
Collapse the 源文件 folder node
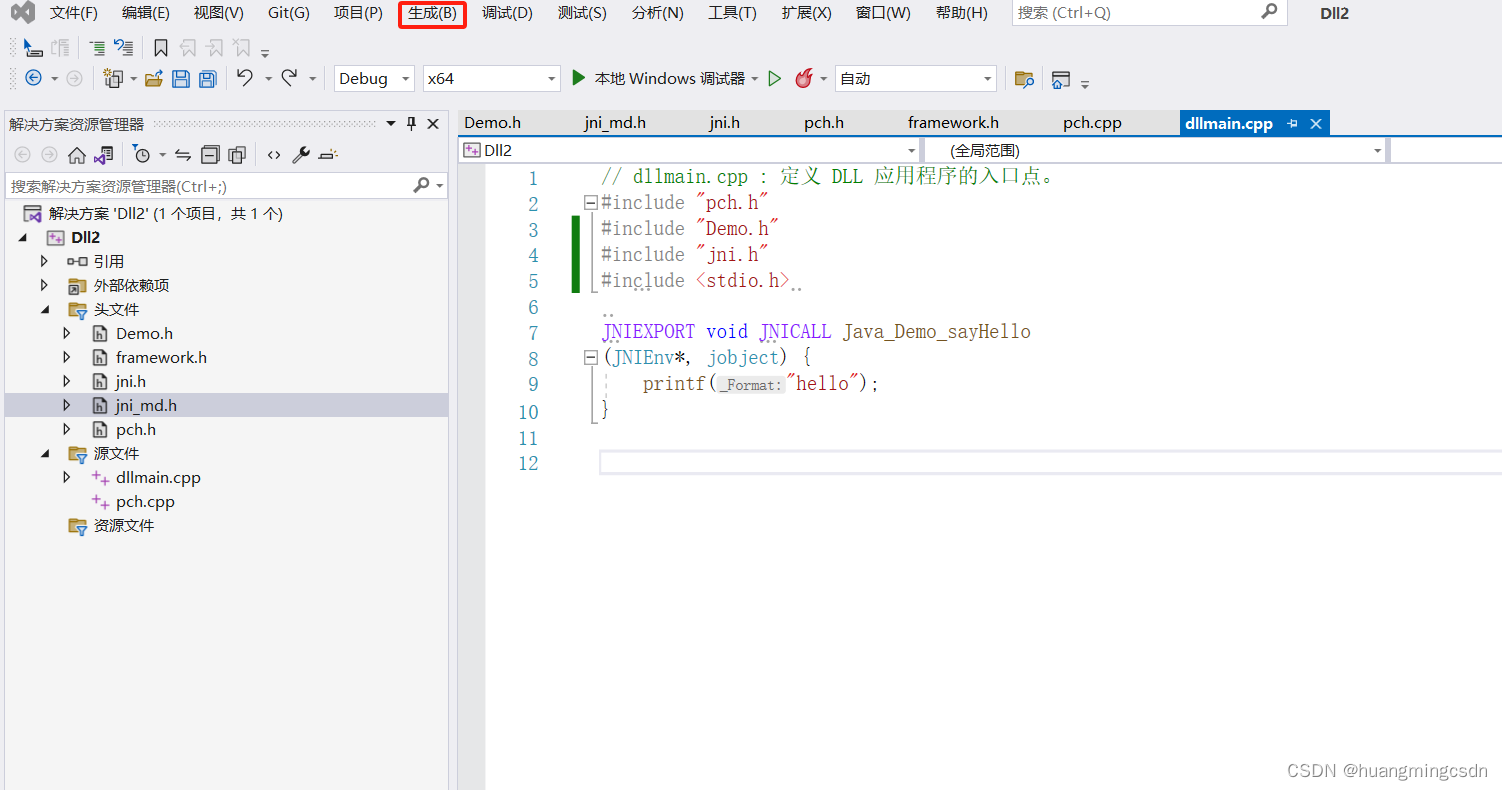(46, 454)
